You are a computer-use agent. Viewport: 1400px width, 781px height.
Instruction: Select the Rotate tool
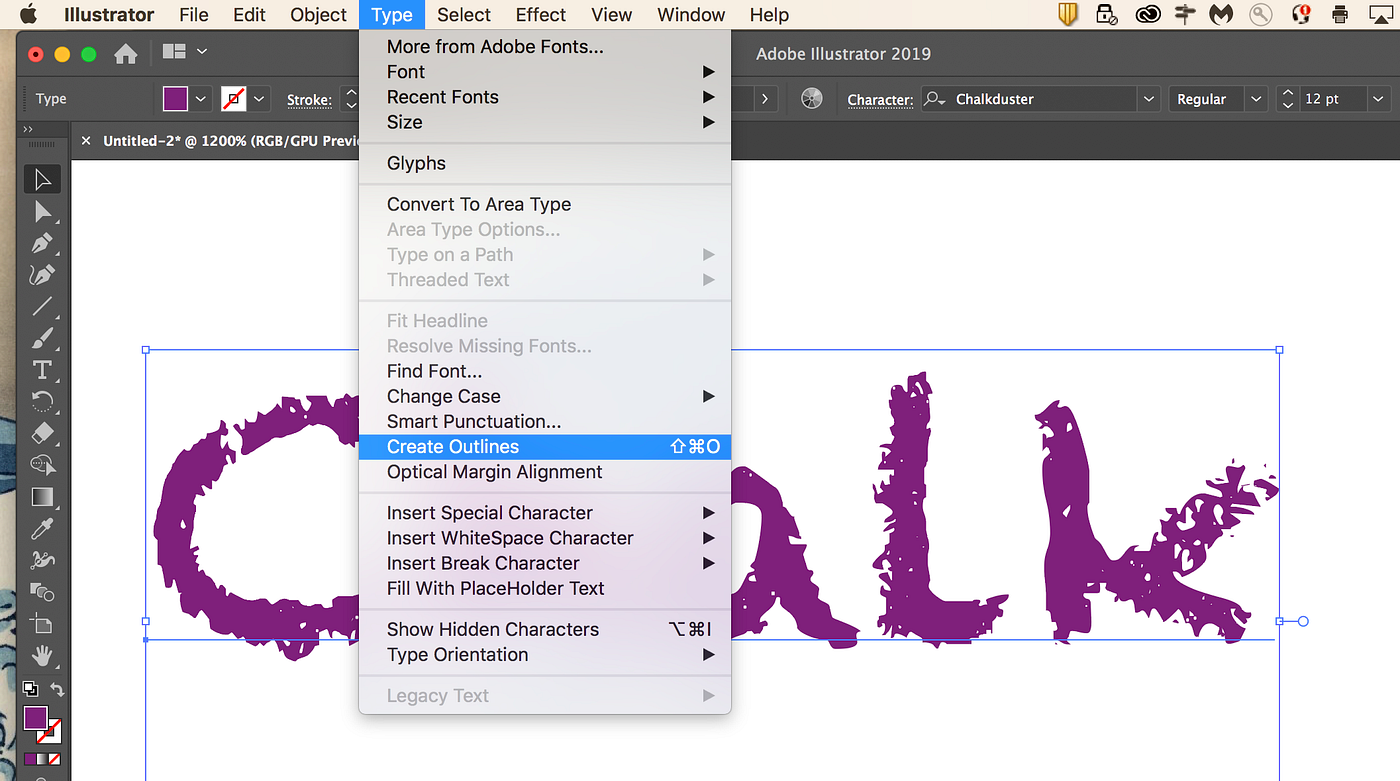(42, 402)
